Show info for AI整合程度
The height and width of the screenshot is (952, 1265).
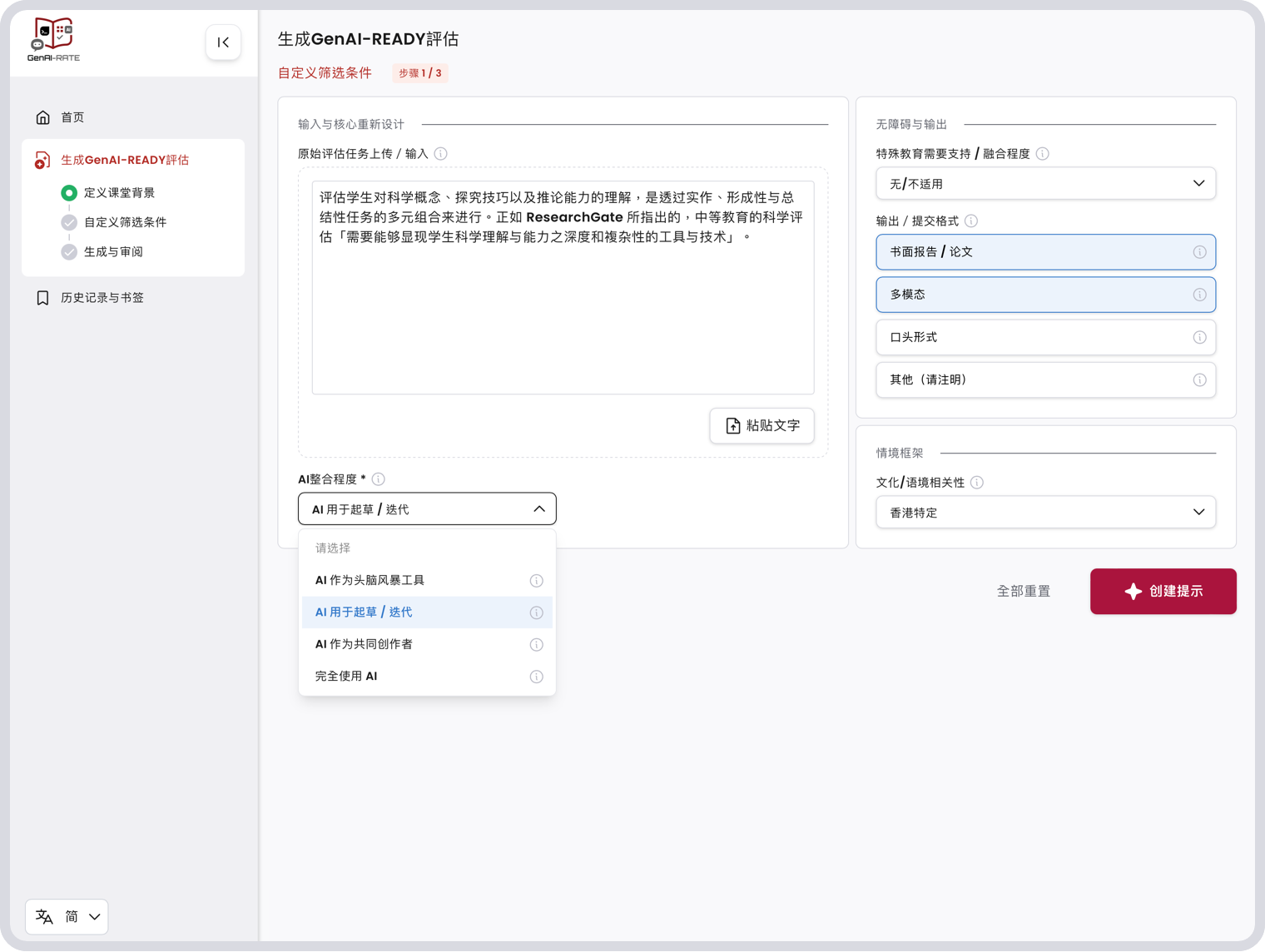coord(379,479)
